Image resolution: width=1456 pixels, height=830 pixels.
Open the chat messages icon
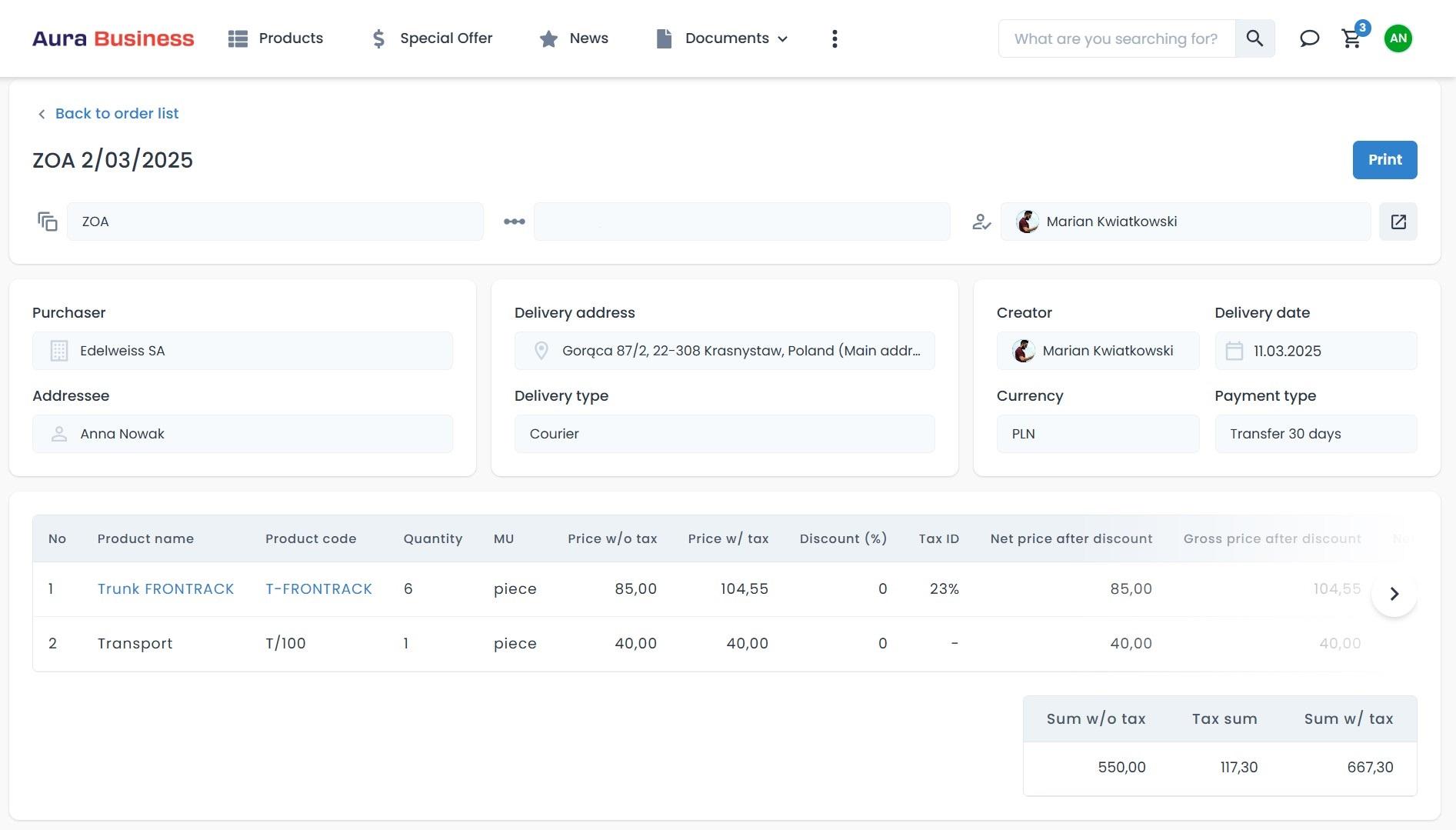[x=1309, y=38]
